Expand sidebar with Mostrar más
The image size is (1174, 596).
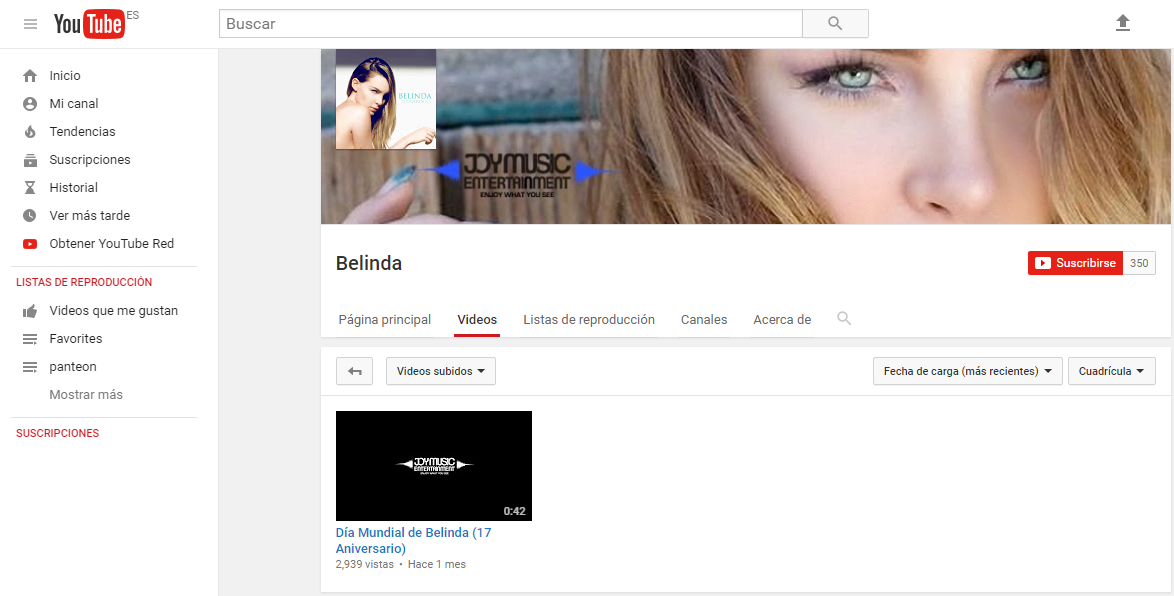coord(86,395)
